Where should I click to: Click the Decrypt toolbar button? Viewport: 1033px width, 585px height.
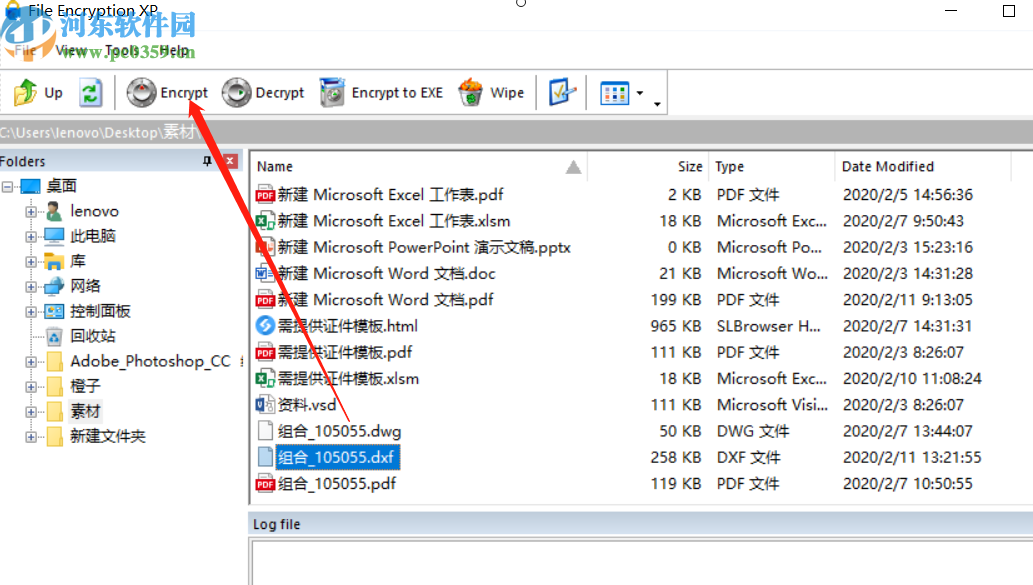tap(263, 92)
